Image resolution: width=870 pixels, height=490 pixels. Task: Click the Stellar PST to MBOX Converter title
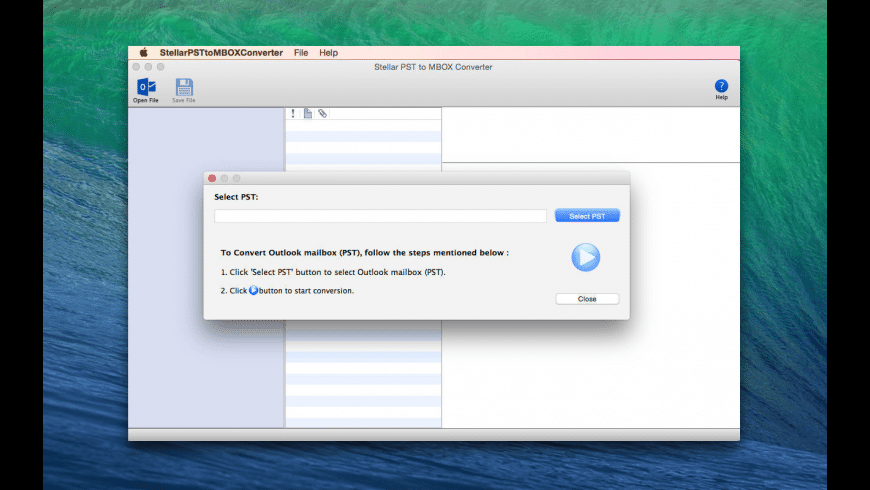433,67
